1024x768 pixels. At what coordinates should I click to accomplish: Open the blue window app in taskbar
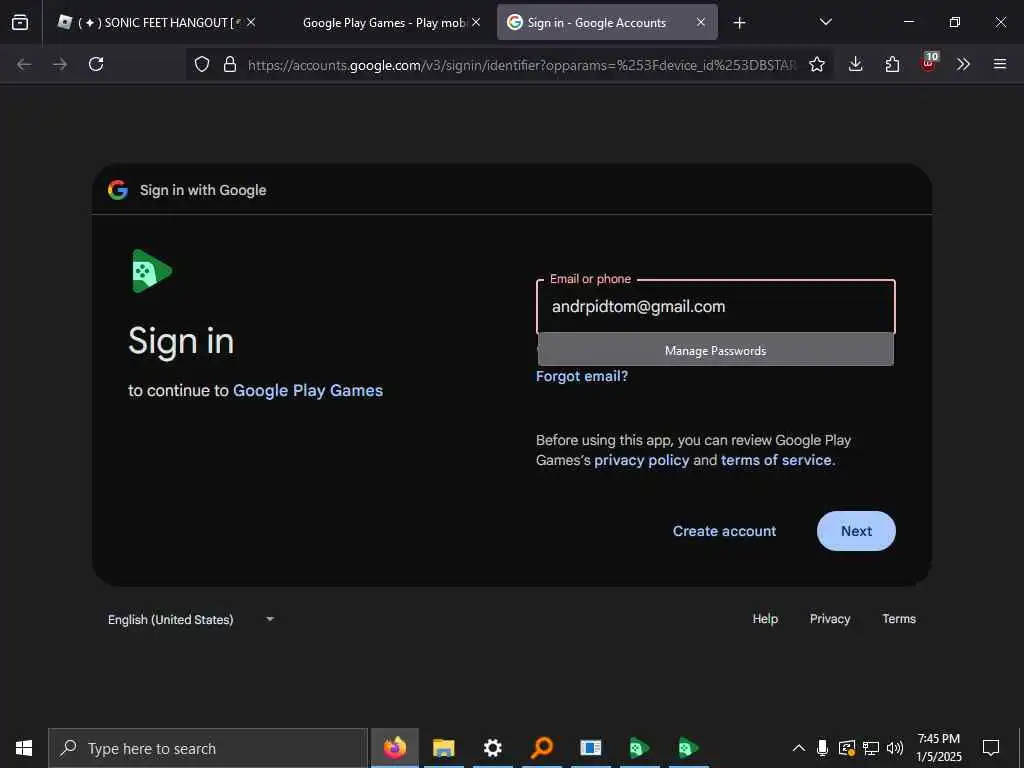point(590,748)
